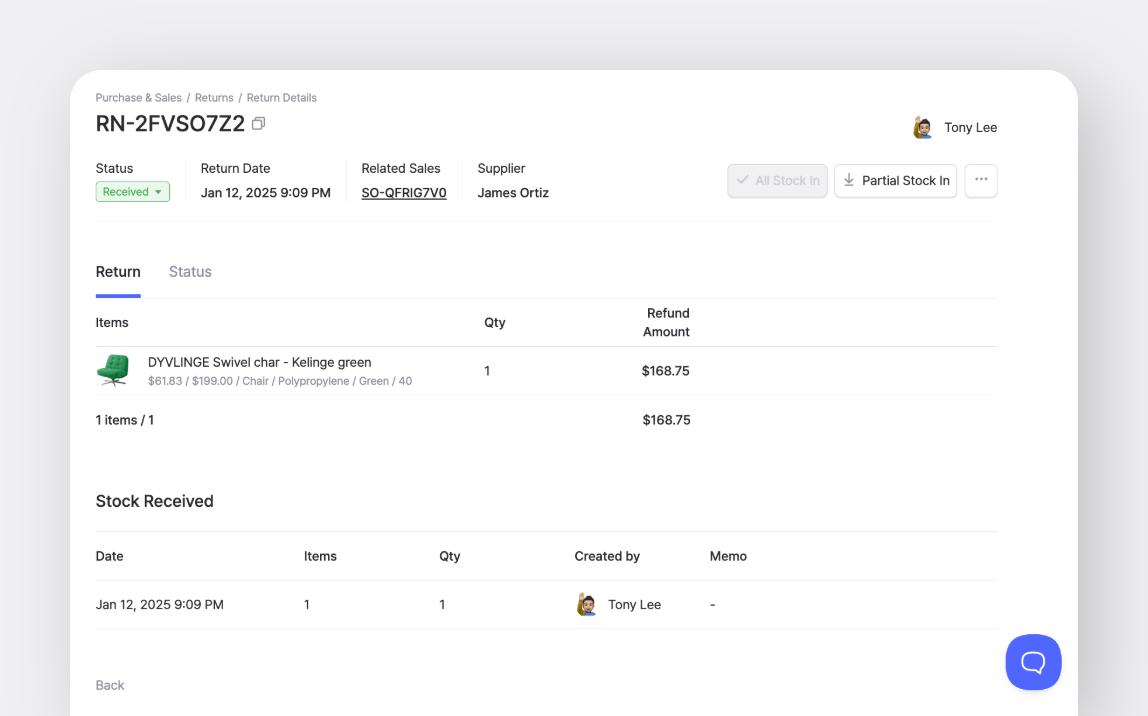Click the dropdown arrow next to Received

(158, 191)
